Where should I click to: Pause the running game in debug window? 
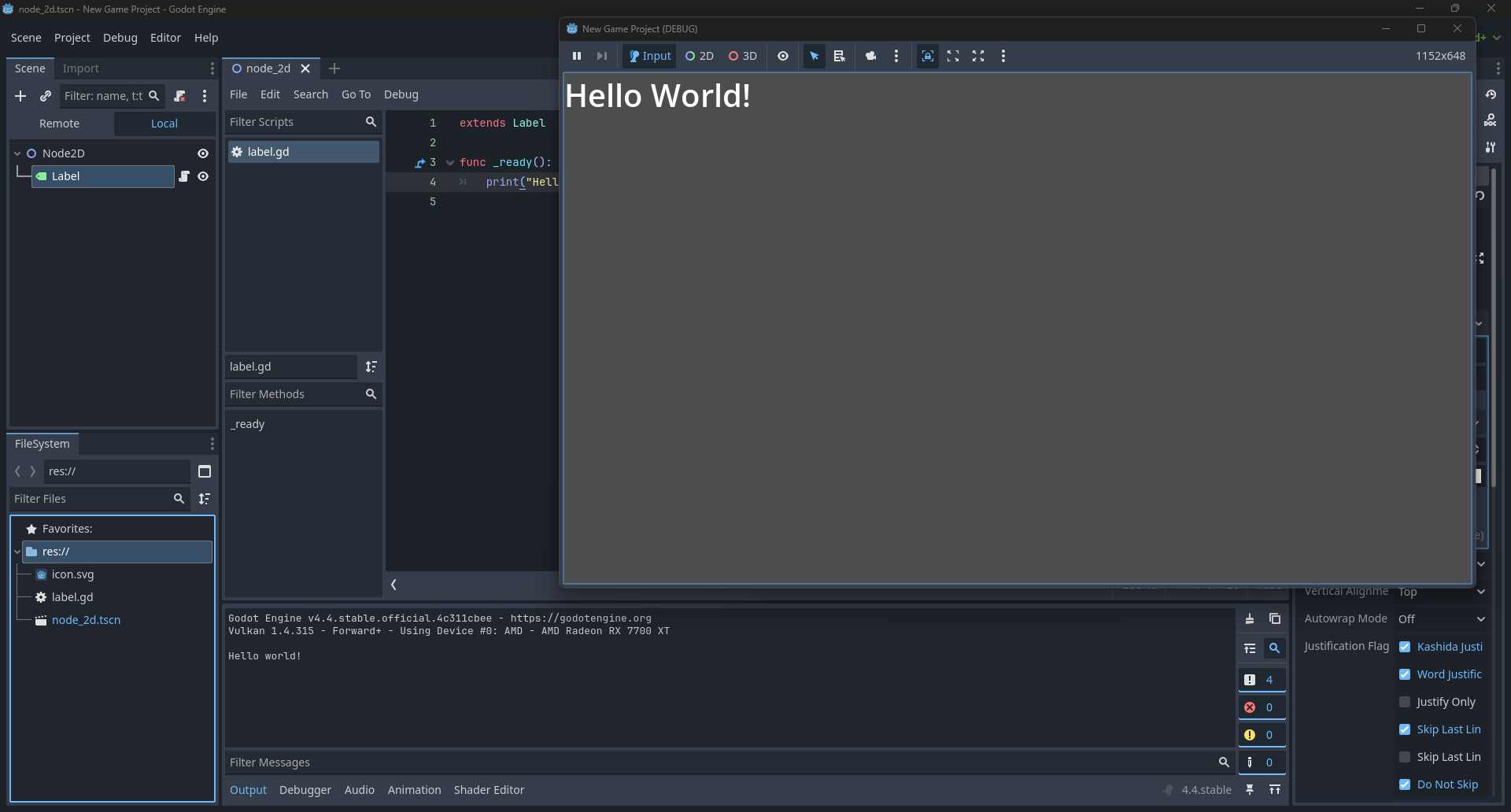(577, 56)
